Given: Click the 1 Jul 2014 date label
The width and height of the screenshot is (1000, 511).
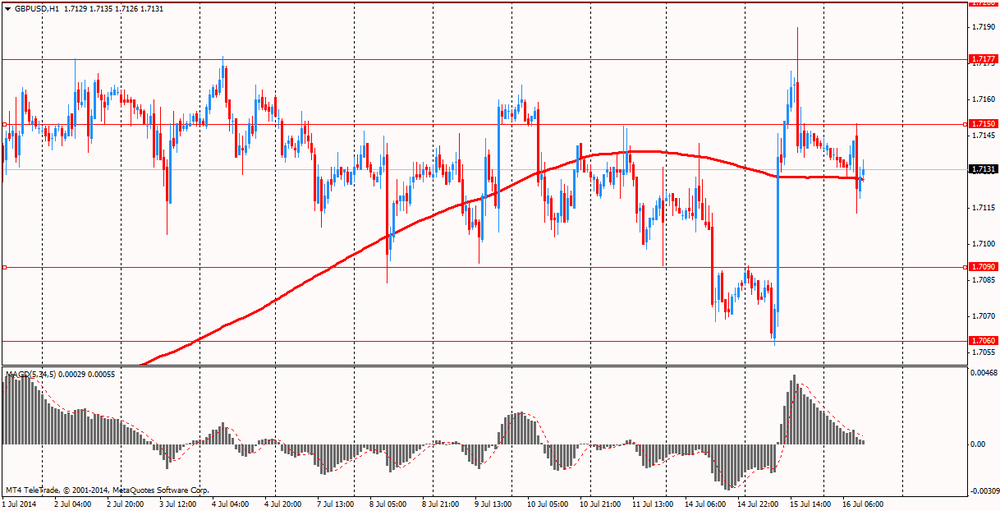Looking at the screenshot, I should point(20,504).
